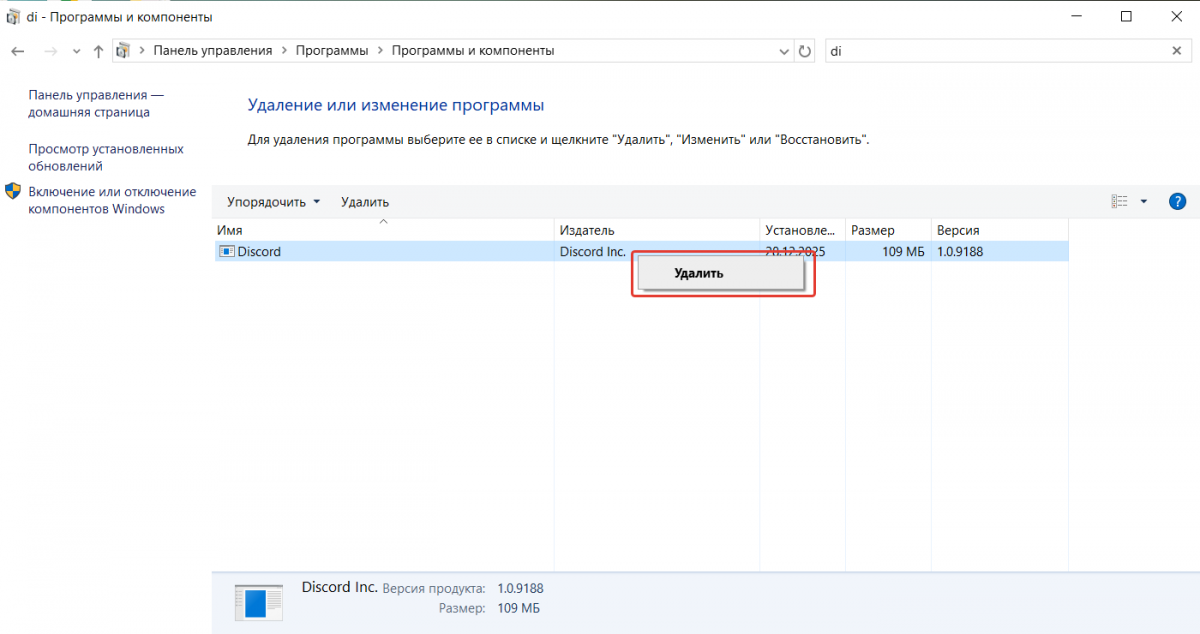Sort by the 'Имя' column header
The image size is (1200, 634).
click(x=383, y=230)
